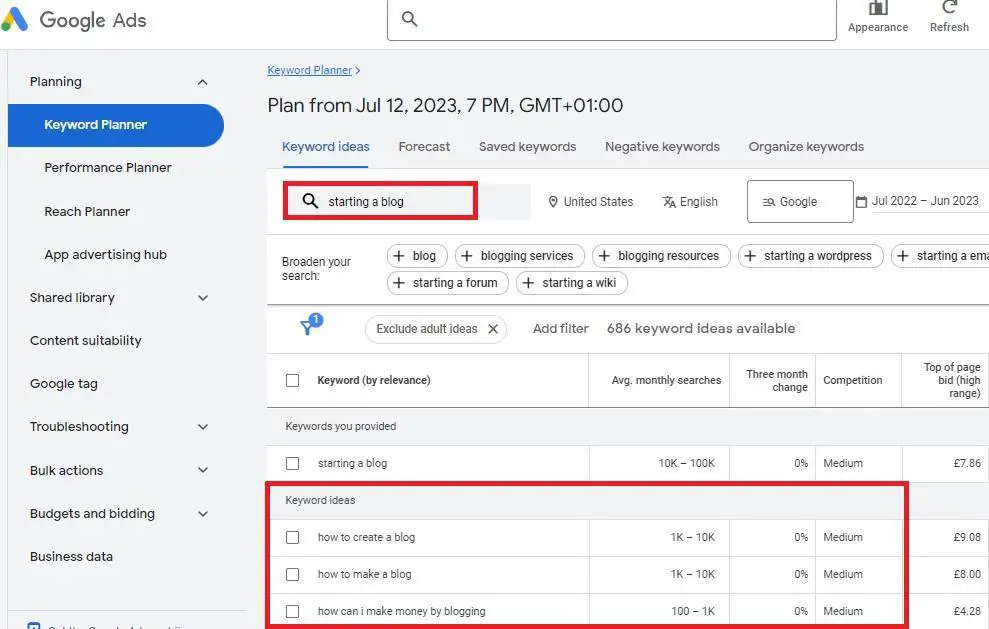Image resolution: width=989 pixels, height=629 pixels.
Task: Add 'starting a wordpress' suggestion chip
Action: (811, 256)
